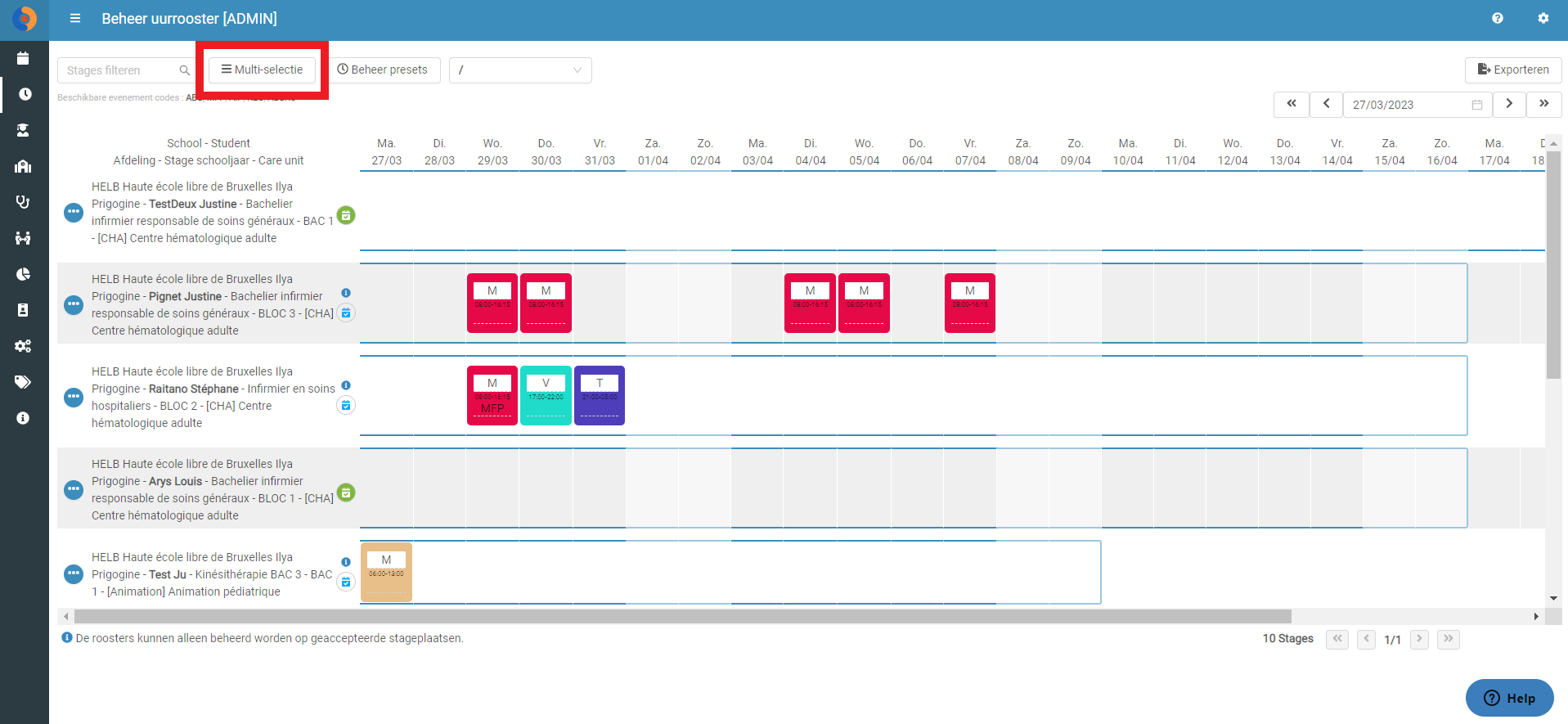Open the tags icon in sidebar
1568x724 pixels.
[x=23, y=382]
